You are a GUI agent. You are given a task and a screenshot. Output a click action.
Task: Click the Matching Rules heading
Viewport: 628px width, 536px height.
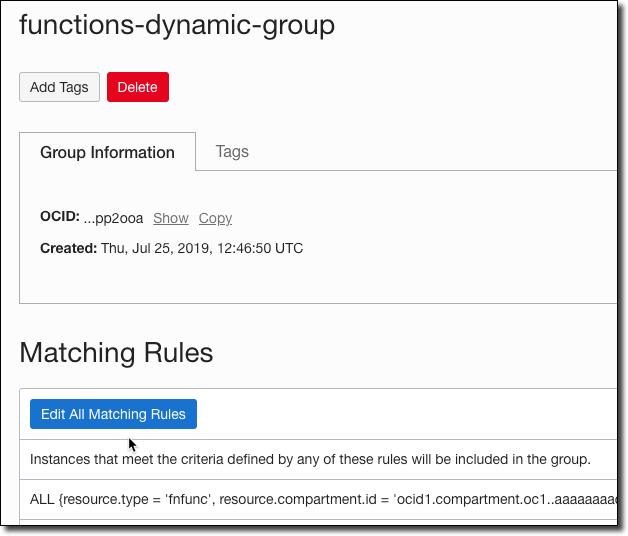click(116, 352)
